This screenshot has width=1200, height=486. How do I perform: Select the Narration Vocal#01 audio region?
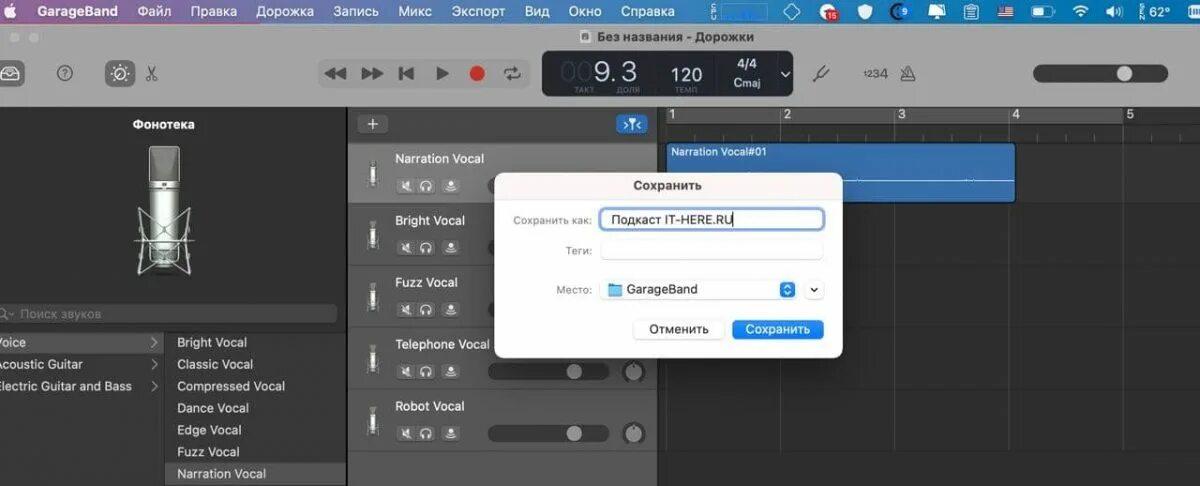pyautogui.click(x=841, y=172)
